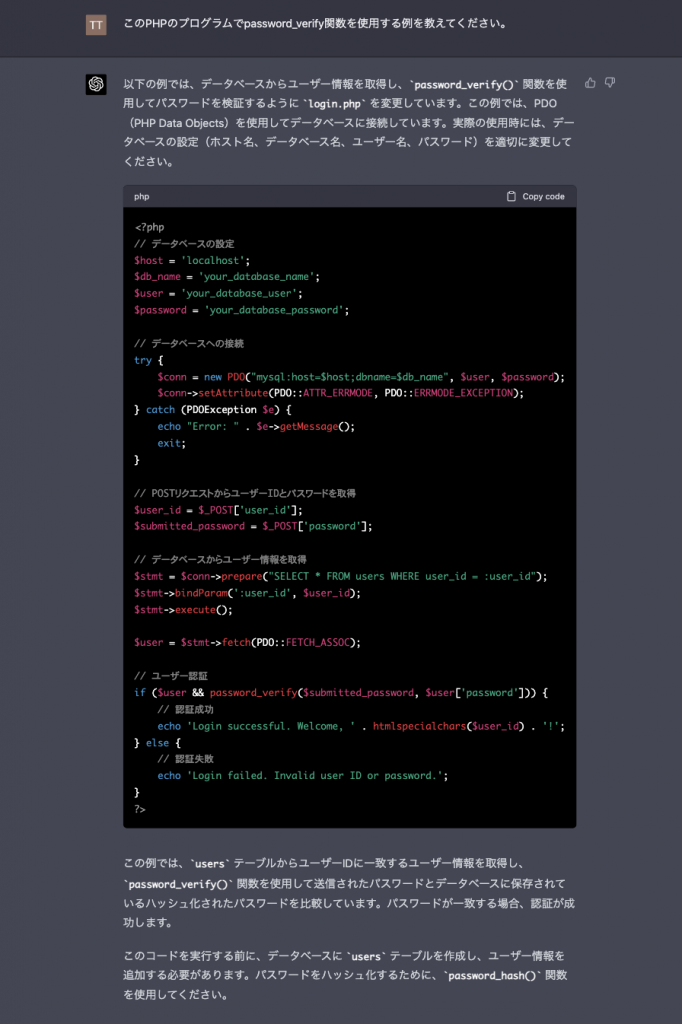Click the comment 認証成功
682x1024 pixels.
tap(186, 709)
